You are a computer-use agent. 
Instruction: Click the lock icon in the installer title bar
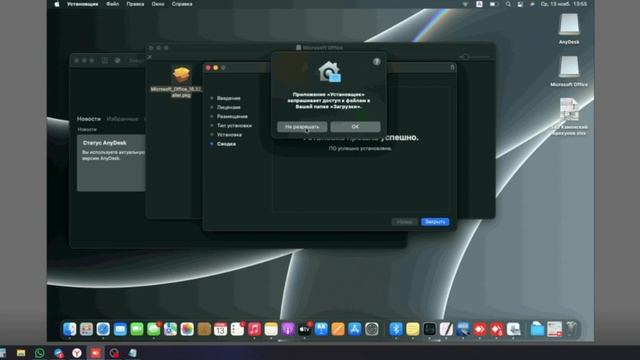pyautogui.click(x=452, y=67)
